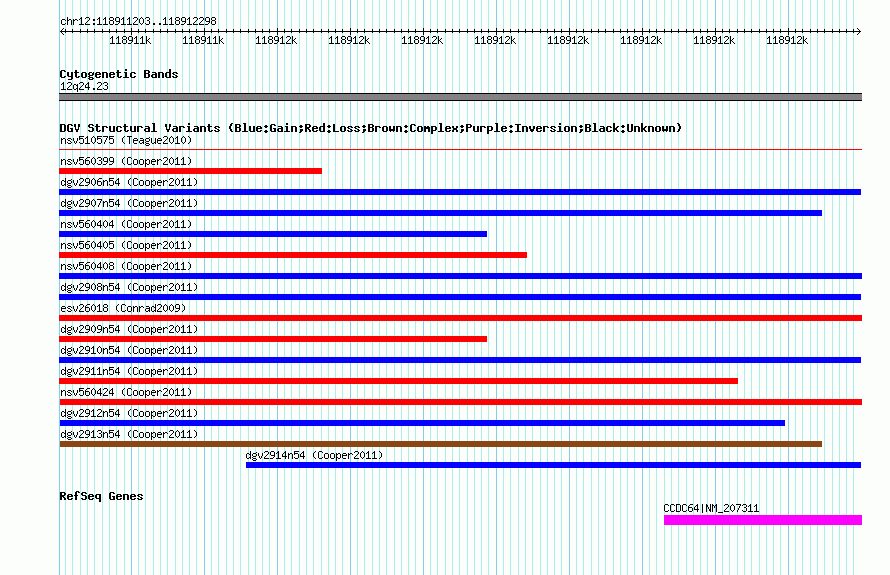This screenshot has height=575, width=890.
Task: Open the DGV Structural Variants track heading
Action: (371, 128)
